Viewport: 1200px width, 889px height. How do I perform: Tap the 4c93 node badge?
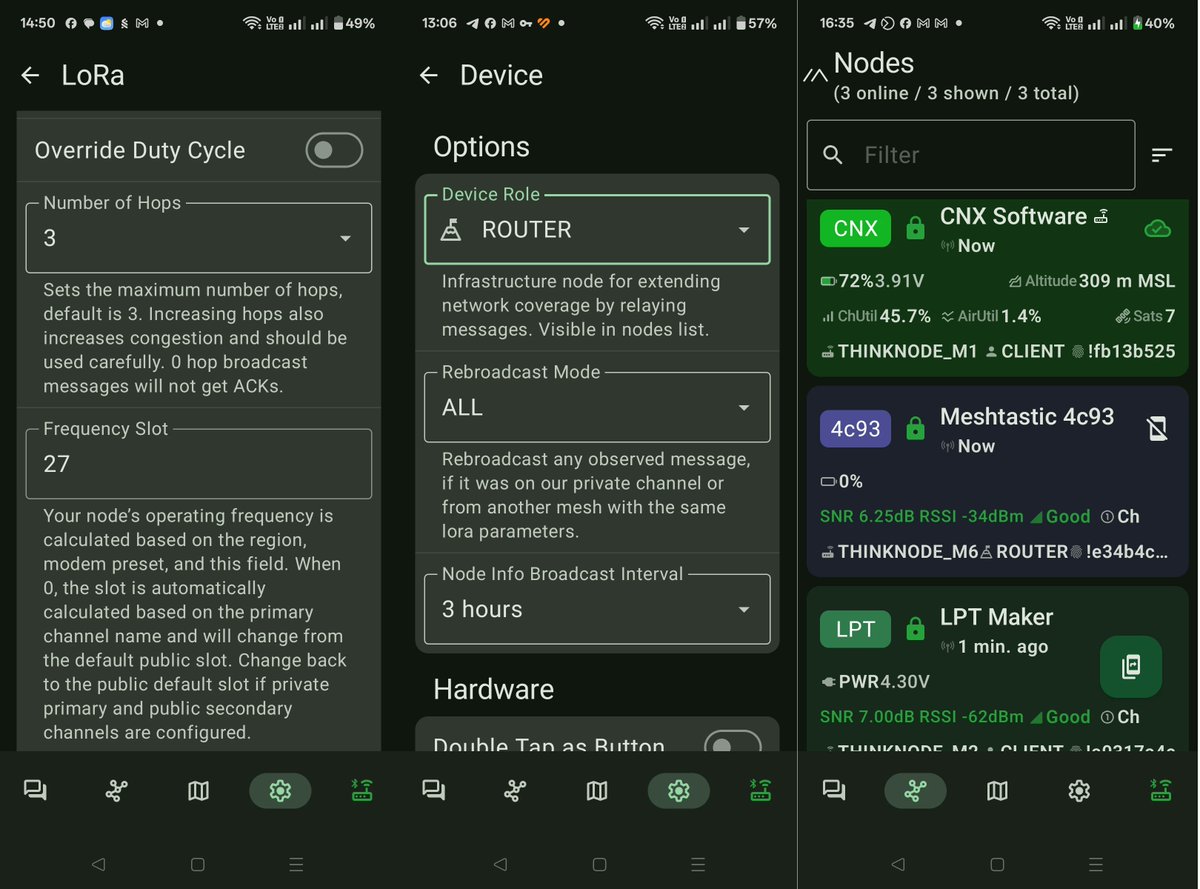pos(855,429)
